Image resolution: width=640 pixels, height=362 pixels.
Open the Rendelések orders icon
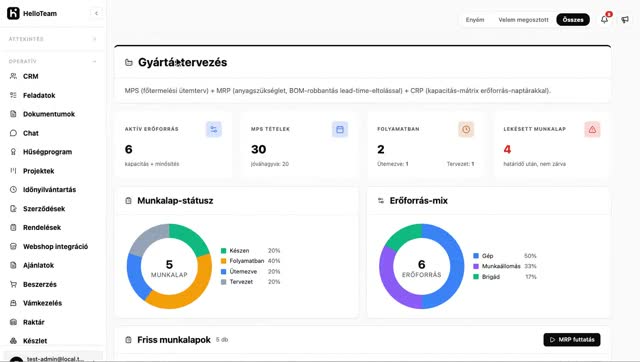[x=13, y=227]
